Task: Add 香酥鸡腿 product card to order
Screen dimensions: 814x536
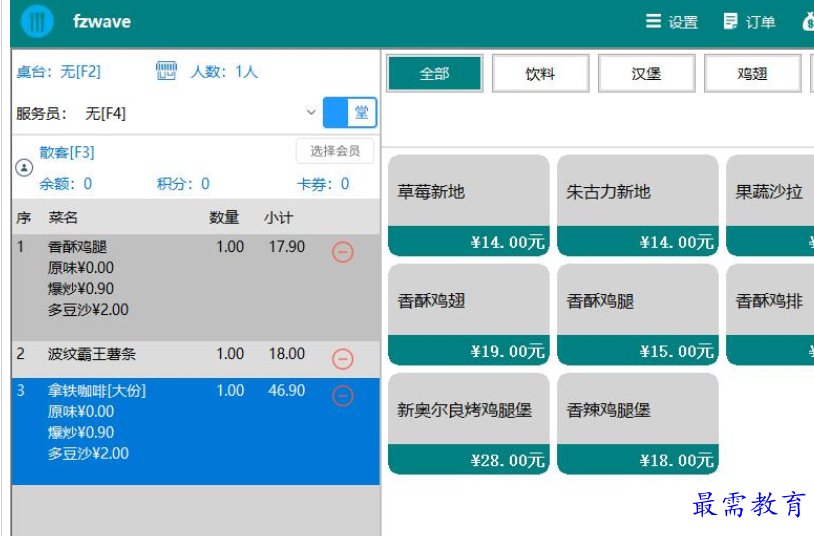Action: (x=638, y=314)
